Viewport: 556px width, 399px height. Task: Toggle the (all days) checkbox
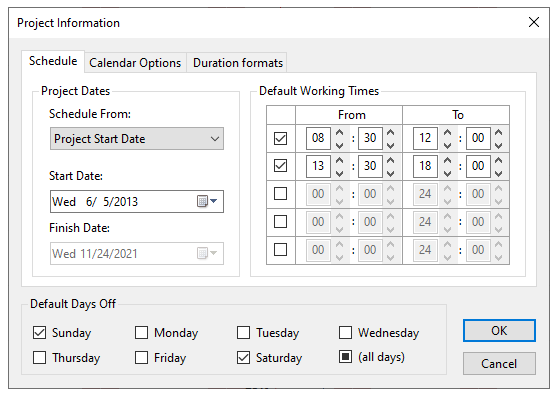coord(345,356)
